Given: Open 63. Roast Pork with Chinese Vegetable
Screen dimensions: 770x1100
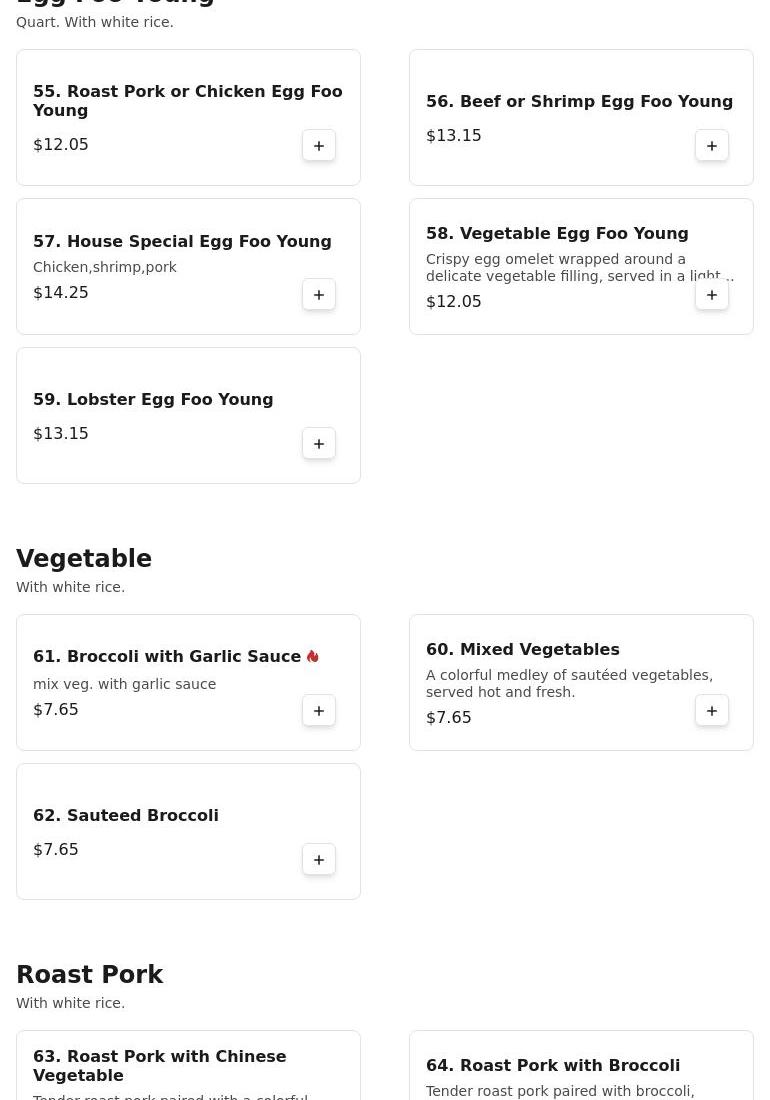Looking at the screenshot, I should [159, 1066].
